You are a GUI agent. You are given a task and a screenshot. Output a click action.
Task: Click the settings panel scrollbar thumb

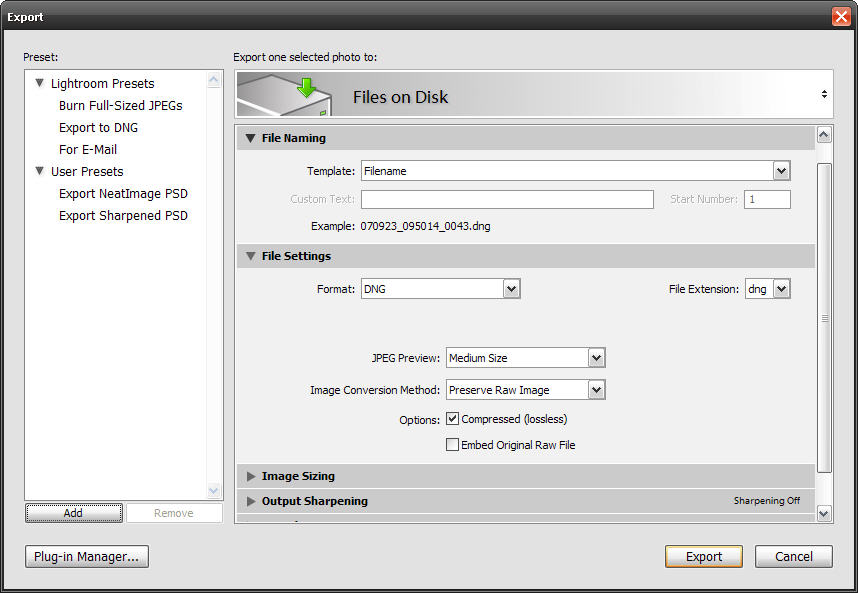pyautogui.click(x=824, y=318)
